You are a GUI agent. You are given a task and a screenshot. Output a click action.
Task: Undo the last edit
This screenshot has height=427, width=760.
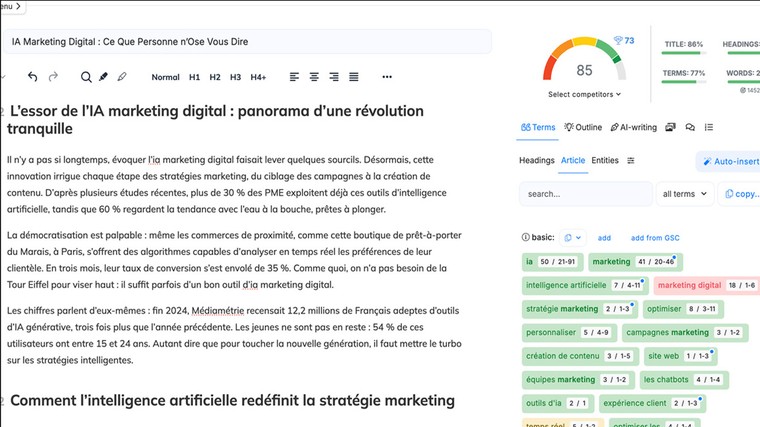(32, 77)
